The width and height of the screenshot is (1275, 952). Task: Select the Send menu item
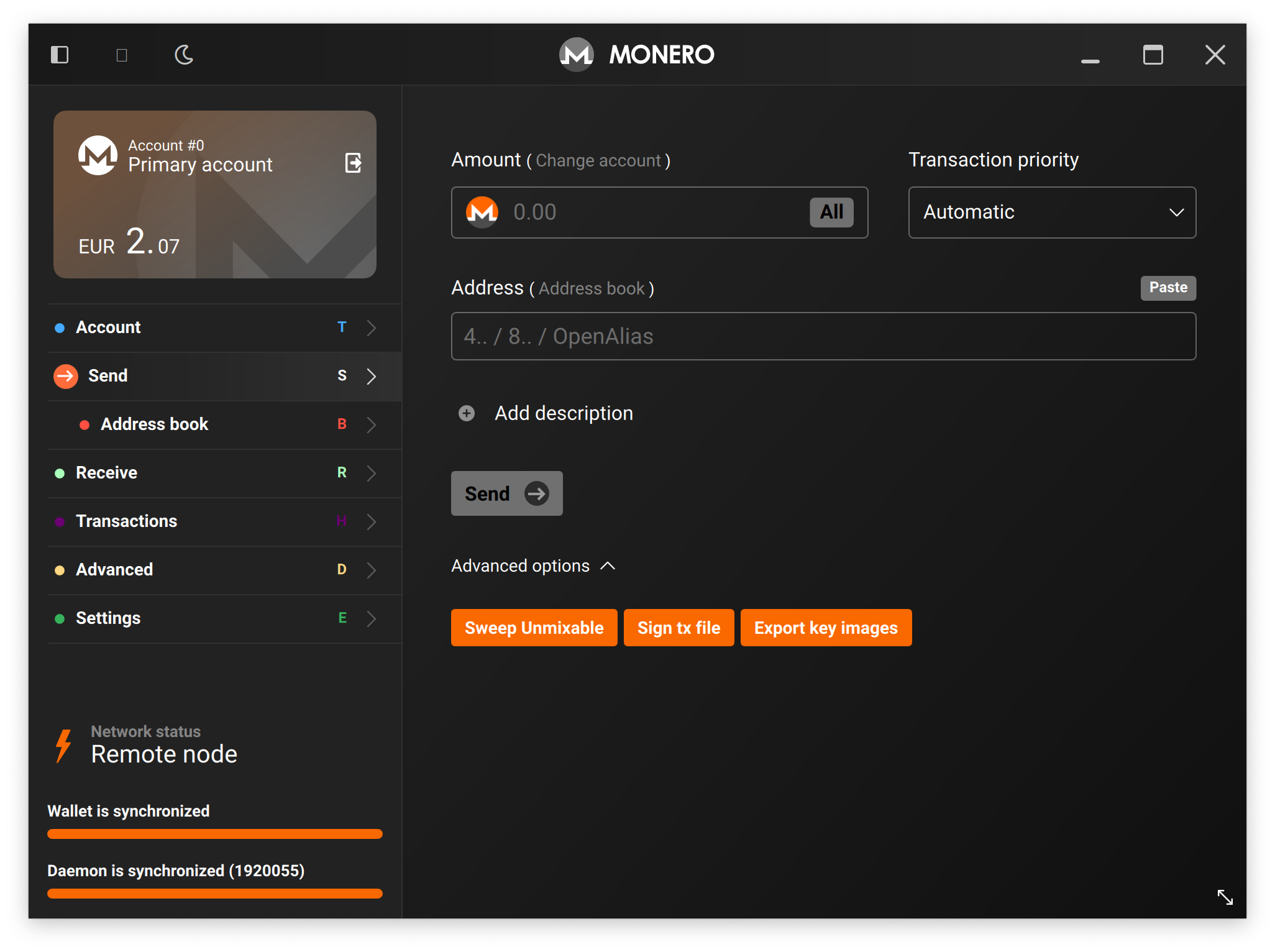point(225,376)
